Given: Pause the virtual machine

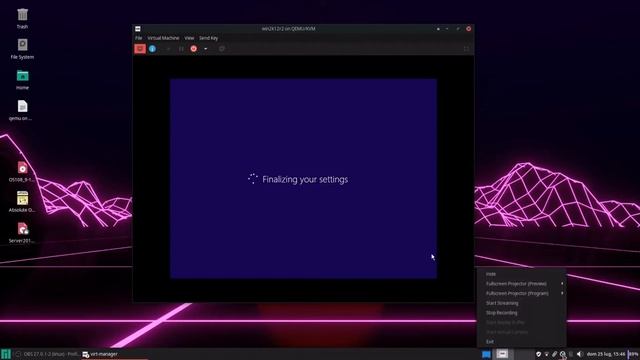Looking at the screenshot, I should click(x=181, y=49).
